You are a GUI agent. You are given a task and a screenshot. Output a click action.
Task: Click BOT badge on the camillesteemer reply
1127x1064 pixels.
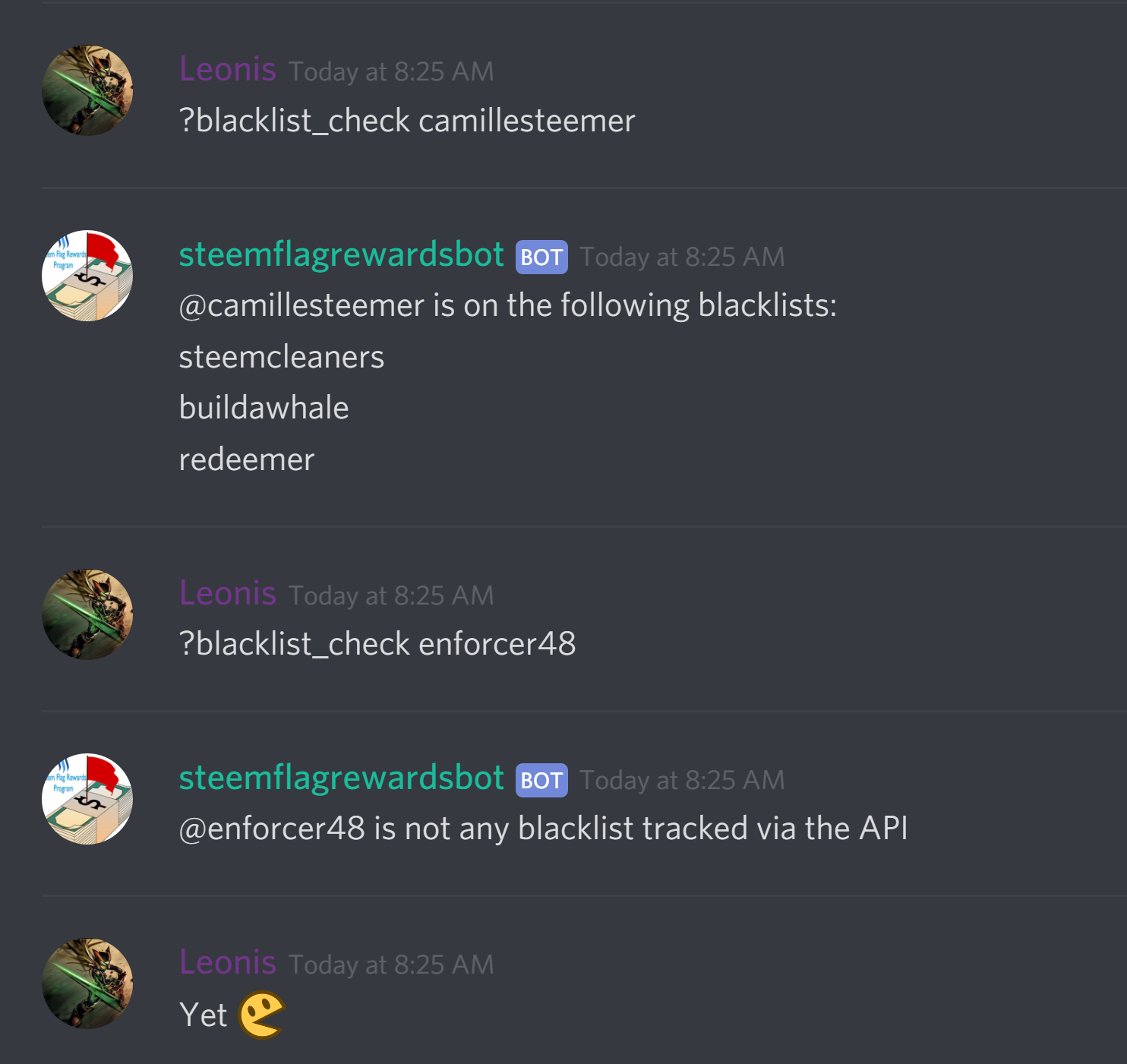pyautogui.click(x=541, y=257)
